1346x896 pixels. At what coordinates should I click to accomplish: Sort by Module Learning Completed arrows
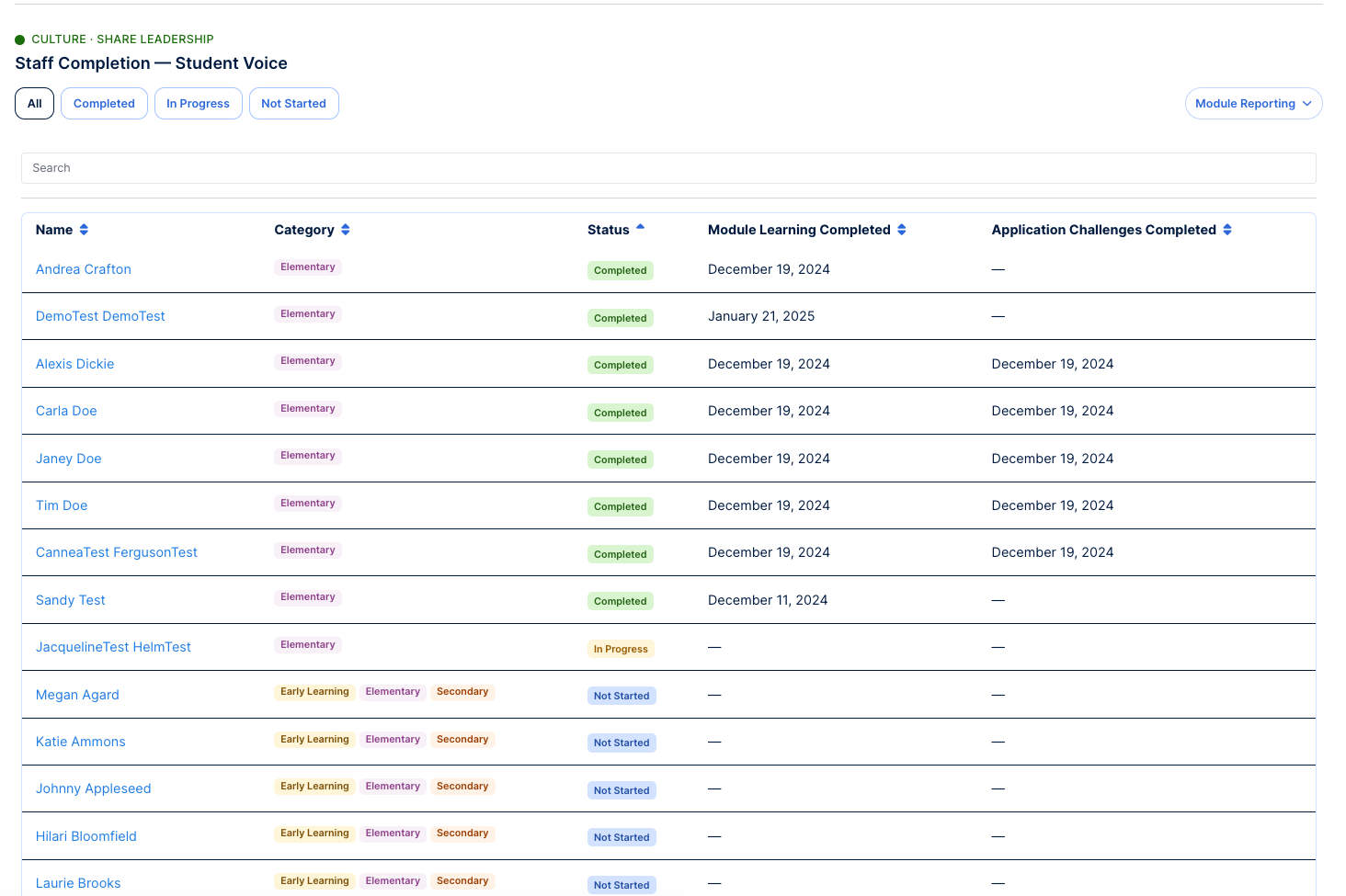click(x=902, y=230)
